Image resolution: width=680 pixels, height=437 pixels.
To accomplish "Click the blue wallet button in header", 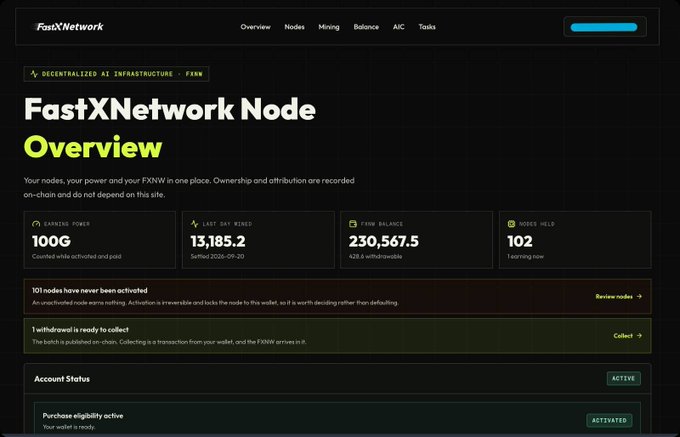I will pyautogui.click(x=605, y=27).
